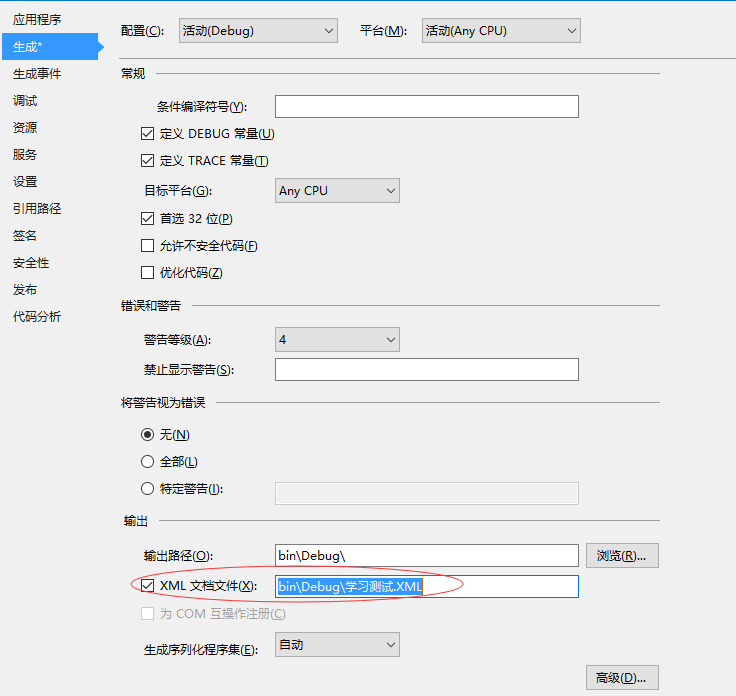Open the 调试 tab
The image size is (736, 696).
[x=25, y=101]
